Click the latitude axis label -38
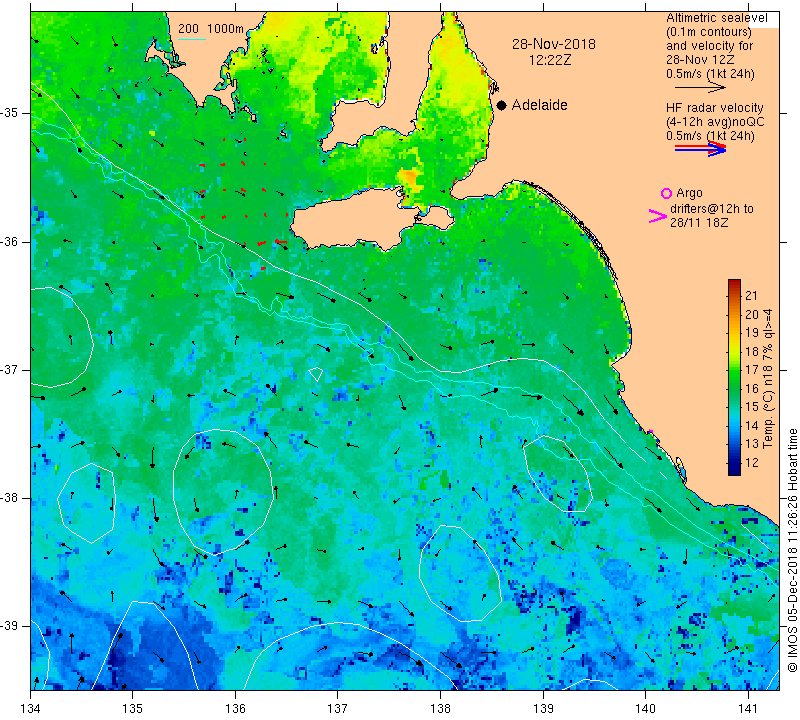800x720 pixels. [x=10, y=498]
